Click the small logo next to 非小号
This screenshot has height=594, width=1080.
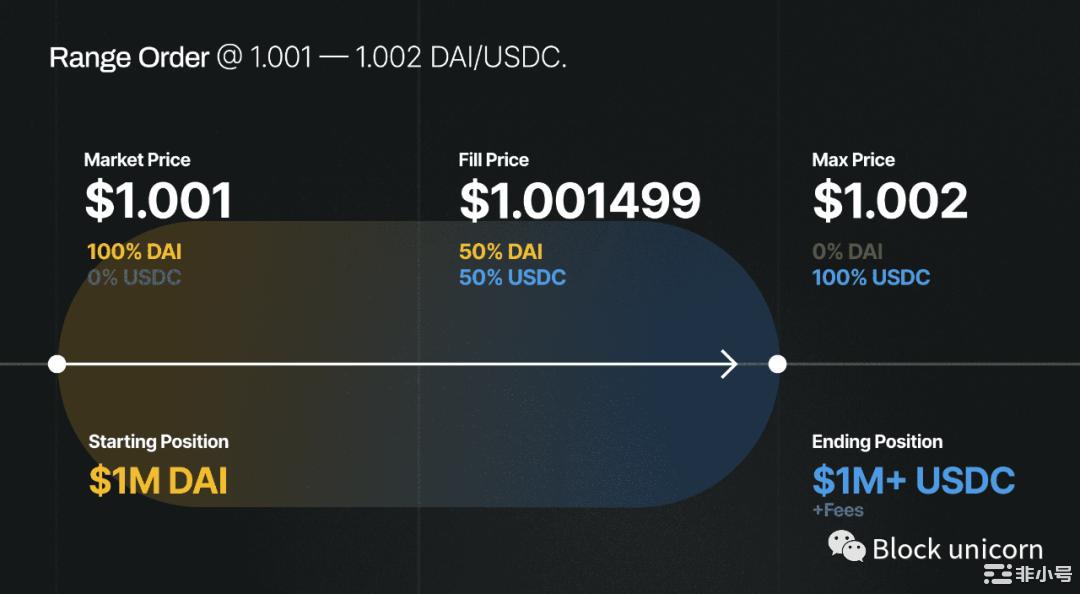997,574
